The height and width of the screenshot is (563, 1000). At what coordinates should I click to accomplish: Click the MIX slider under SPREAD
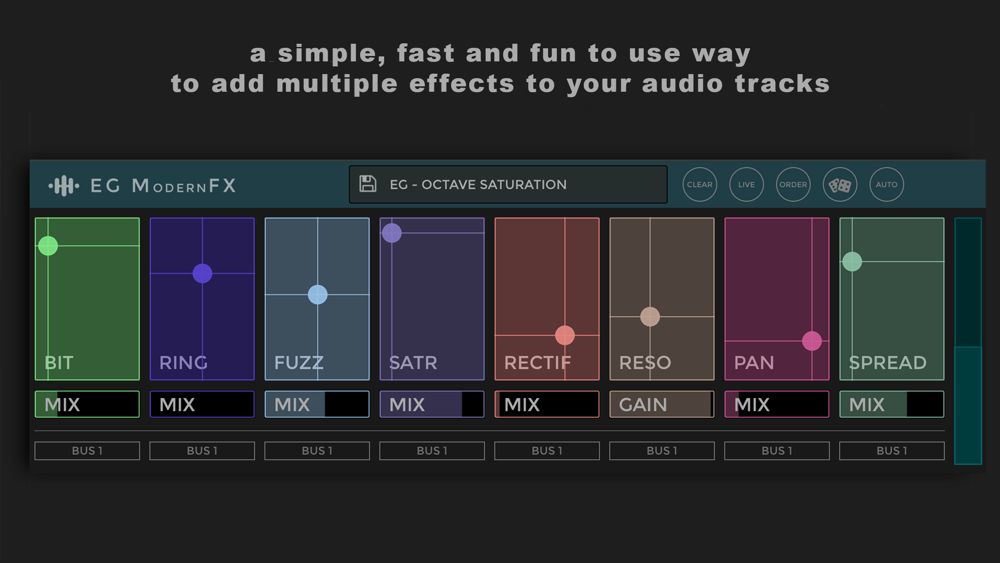click(892, 404)
